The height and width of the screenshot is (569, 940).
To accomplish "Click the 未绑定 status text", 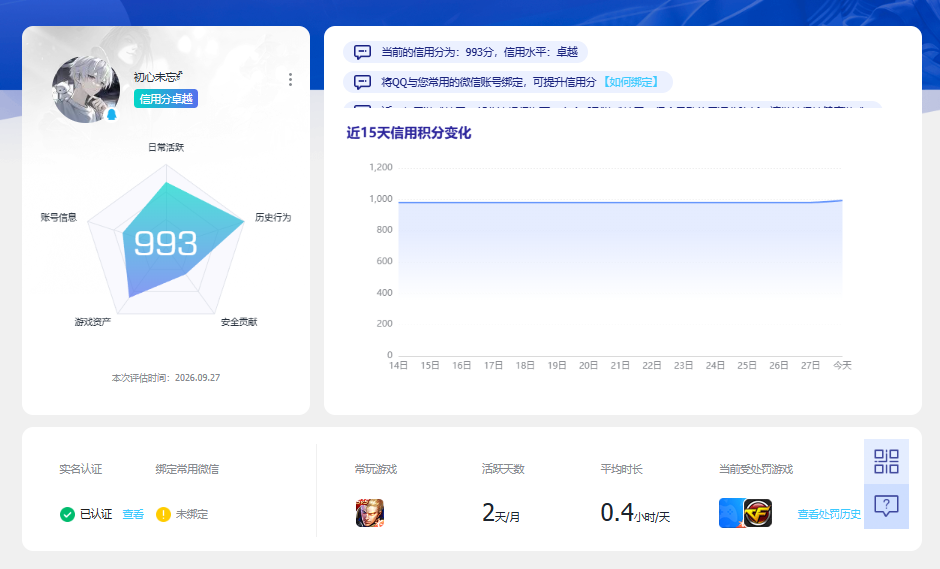I will [192, 514].
